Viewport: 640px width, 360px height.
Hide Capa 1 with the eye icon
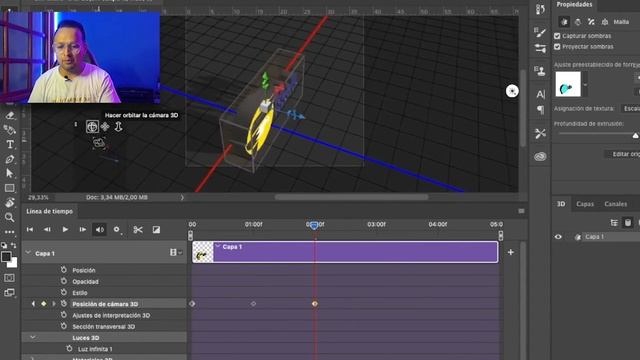(x=558, y=237)
